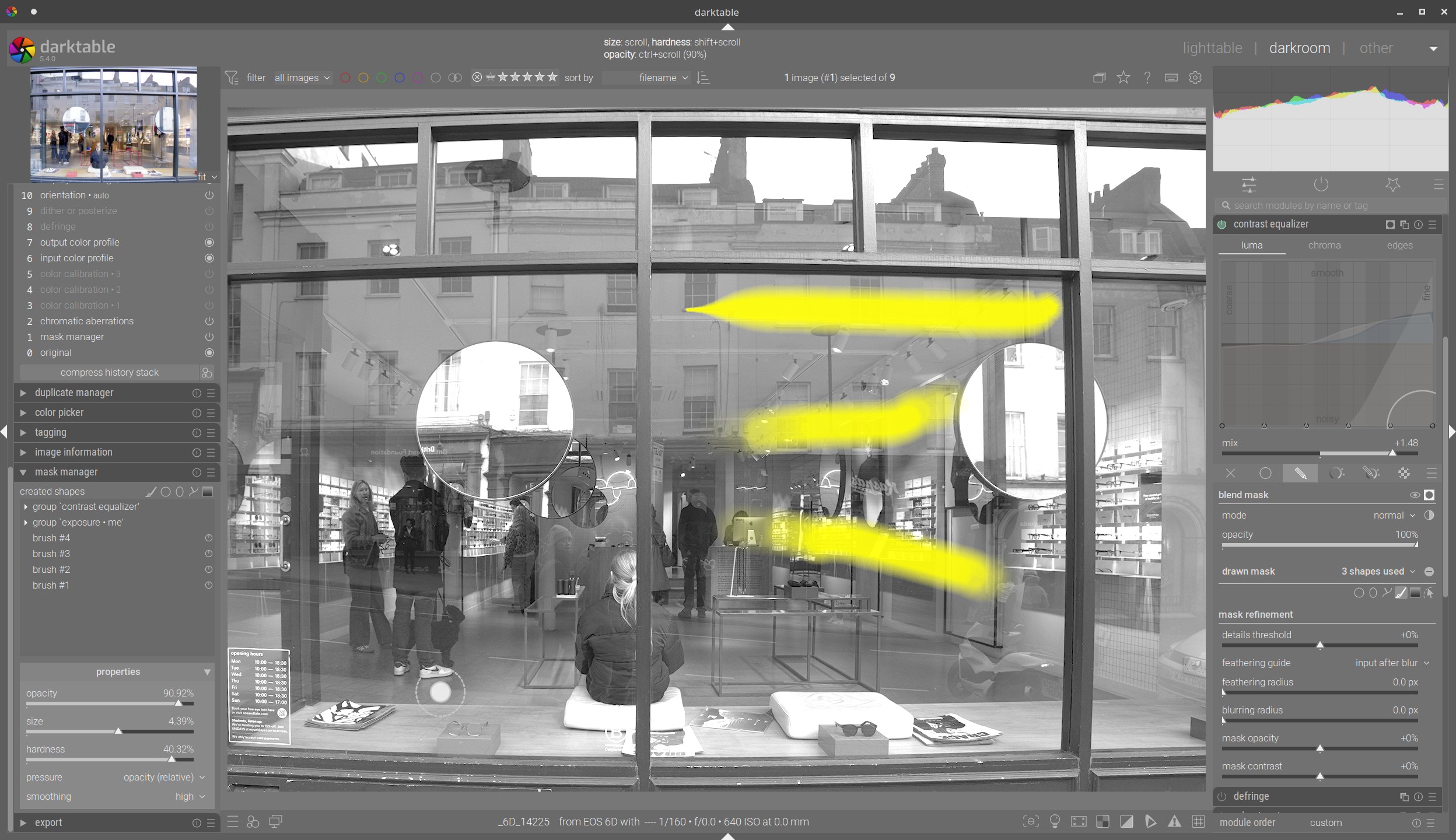Expand the group 'contrast equalizer' tree
1456x840 pixels.
pos(26,507)
